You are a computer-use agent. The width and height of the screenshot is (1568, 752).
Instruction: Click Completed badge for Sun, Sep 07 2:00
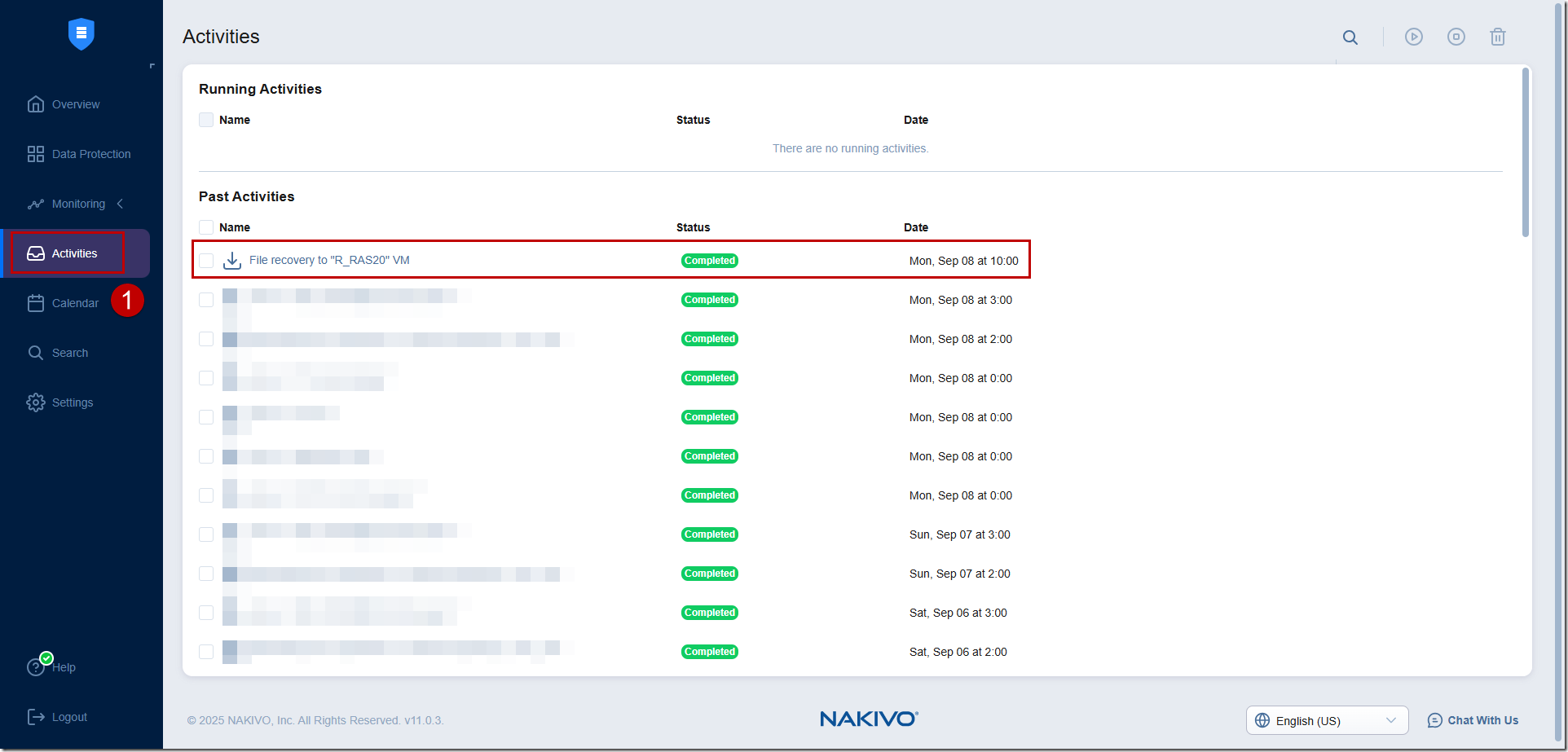710,574
